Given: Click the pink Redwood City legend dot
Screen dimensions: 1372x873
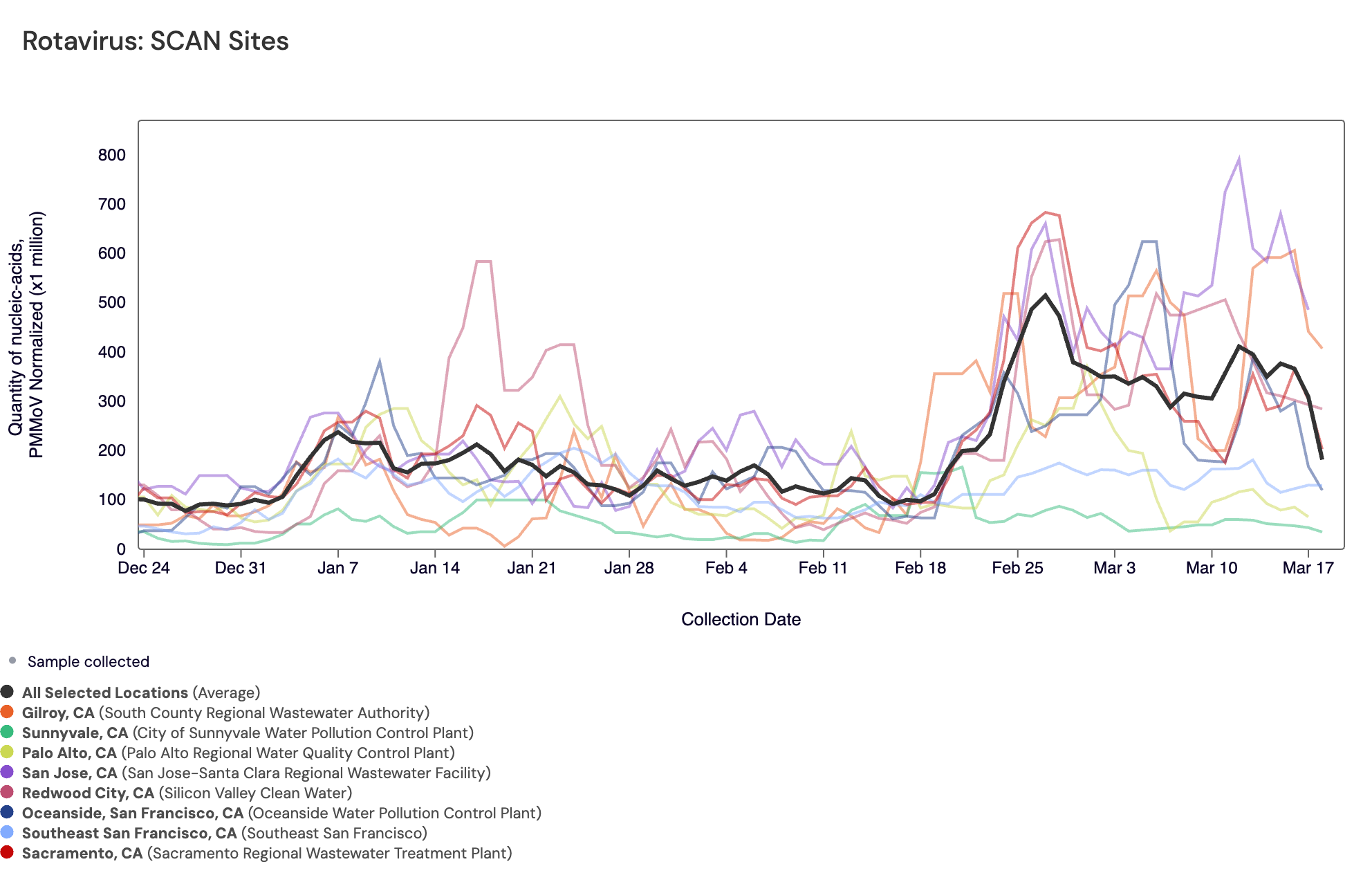Looking at the screenshot, I should point(7,792).
